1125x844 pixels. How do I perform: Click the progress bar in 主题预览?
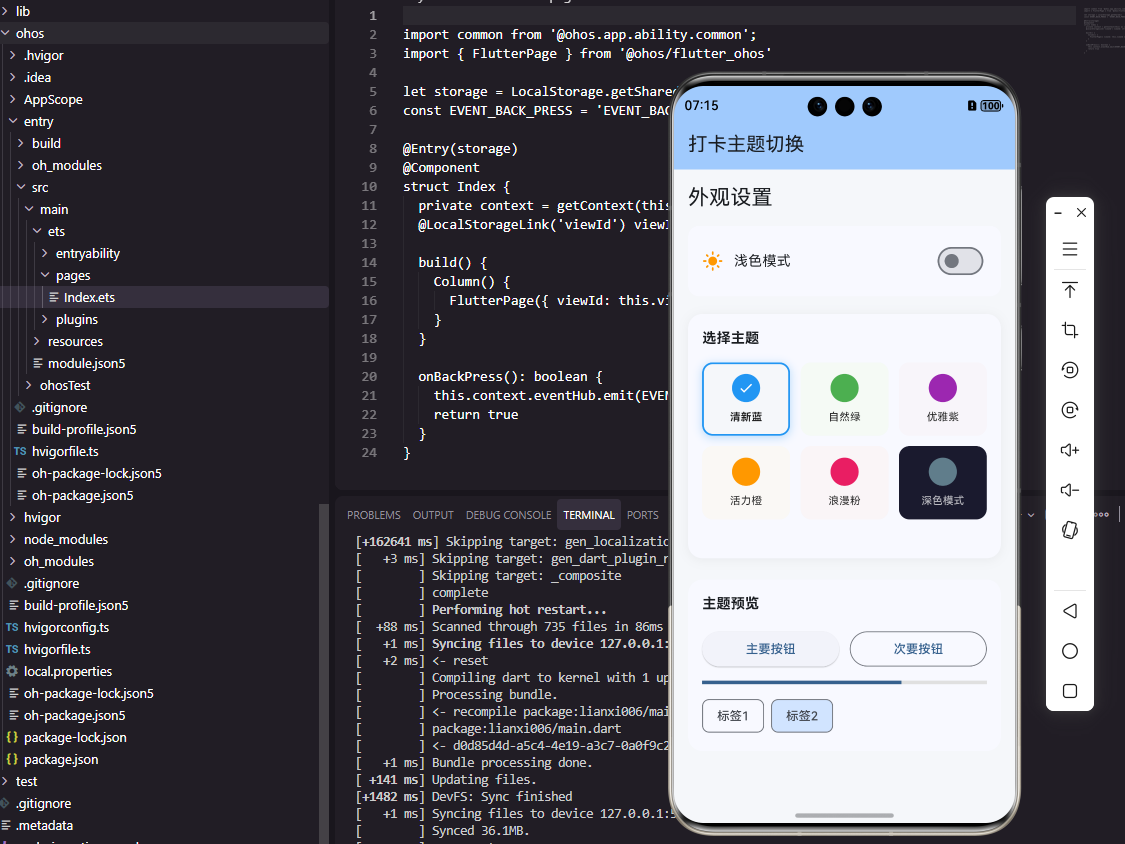(844, 682)
